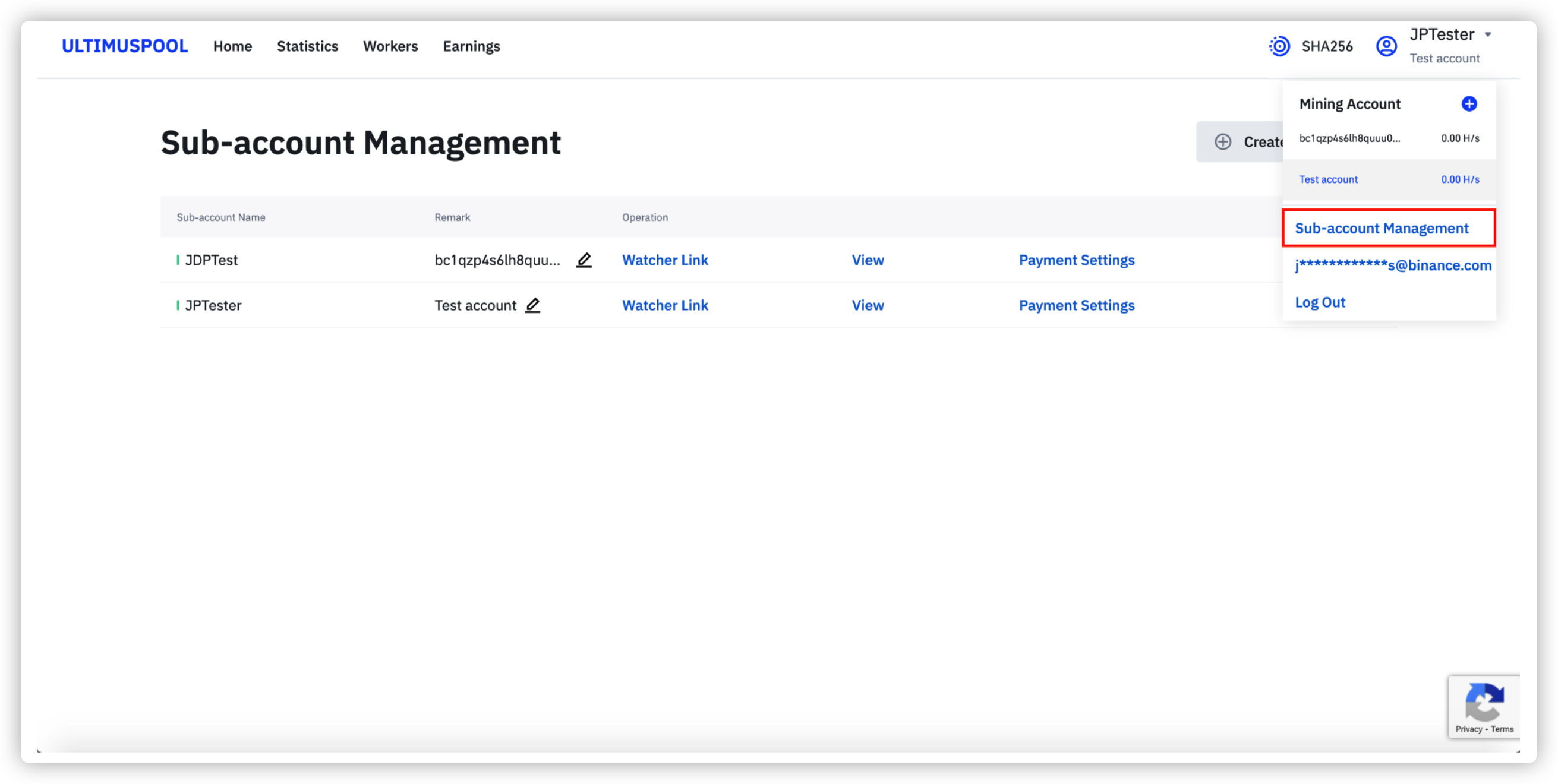
Task: Click the Test account remark text in table
Action: [x=475, y=305]
